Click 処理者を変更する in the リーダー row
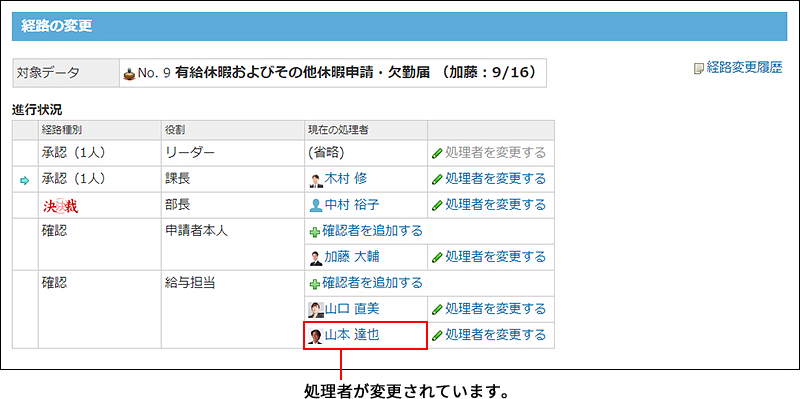The height and width of the screenshot is (399, 800). 495,152
